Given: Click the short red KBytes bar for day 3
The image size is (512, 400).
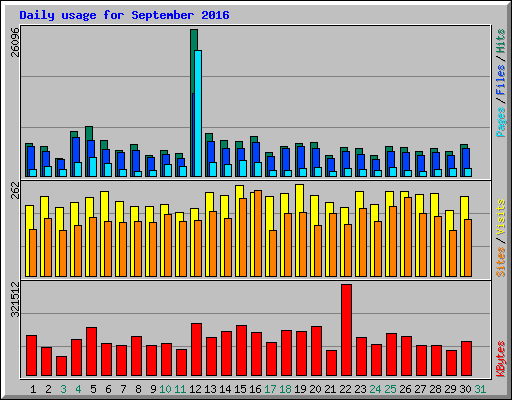Looking at the screenshot, I should click(x=61, y=366).
